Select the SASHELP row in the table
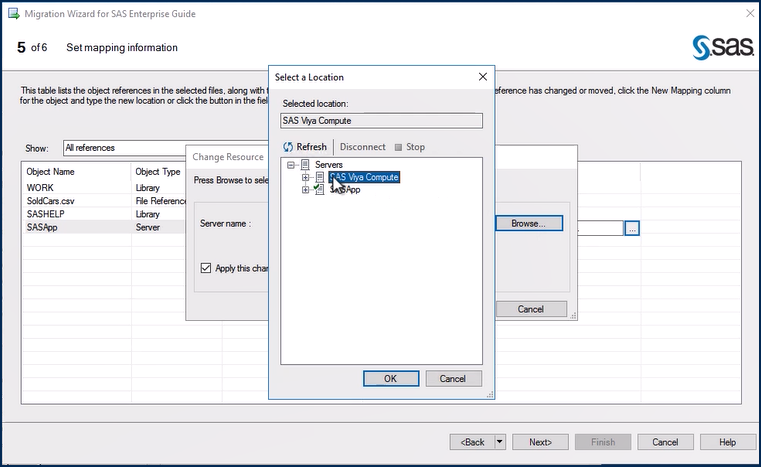Viewport: 761px width, 467px height. pos(46,214)
